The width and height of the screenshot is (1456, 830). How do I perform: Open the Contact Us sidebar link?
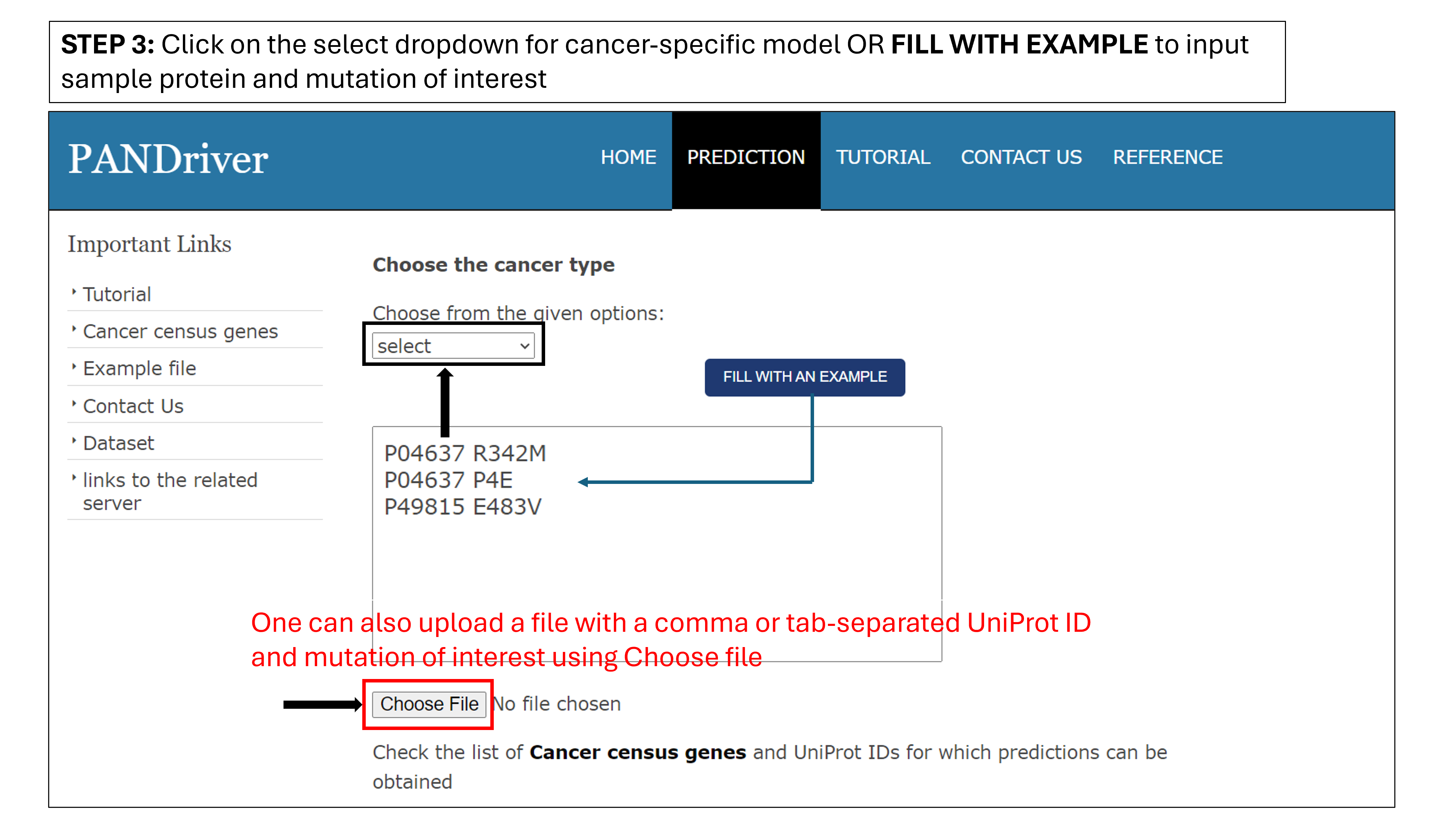133,406
